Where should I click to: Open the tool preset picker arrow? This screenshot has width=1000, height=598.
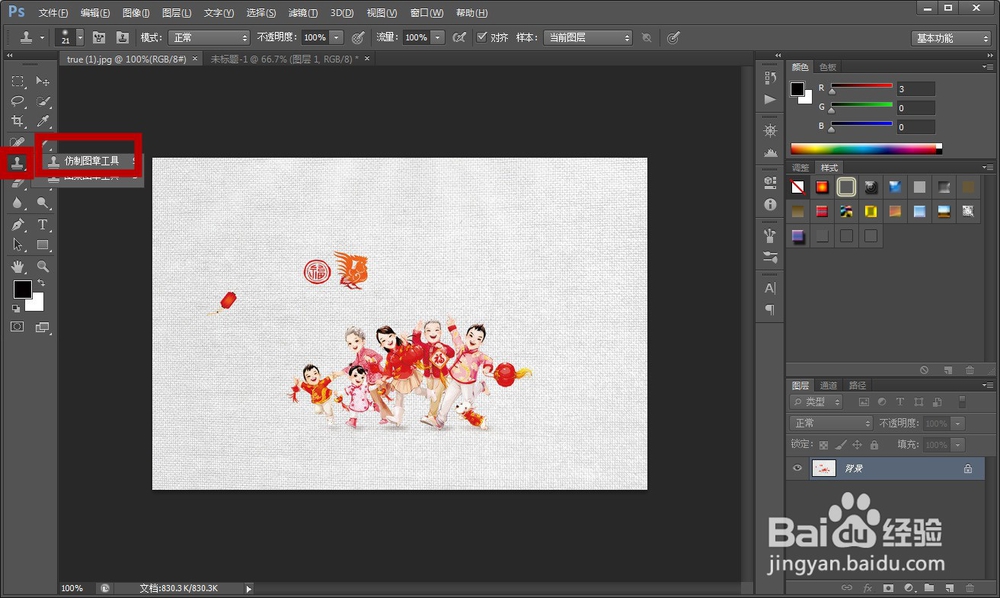(x=42, y=38)
